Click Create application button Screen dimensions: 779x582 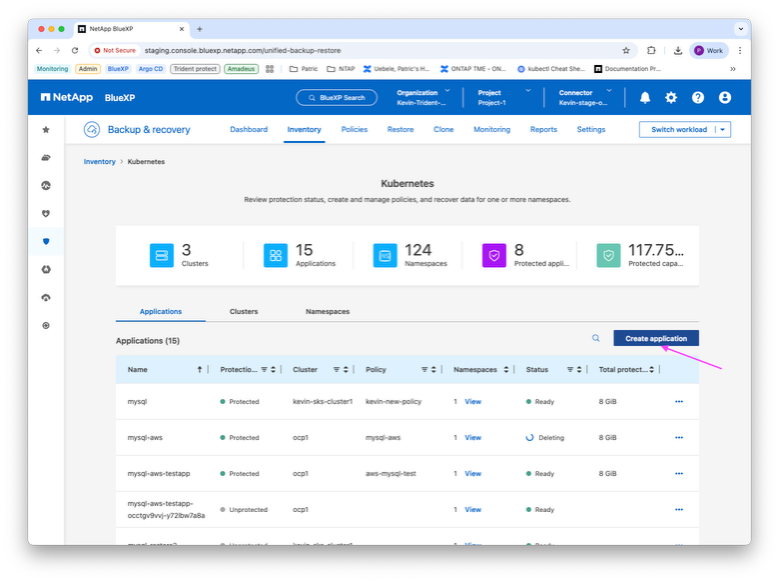point(656,338)
